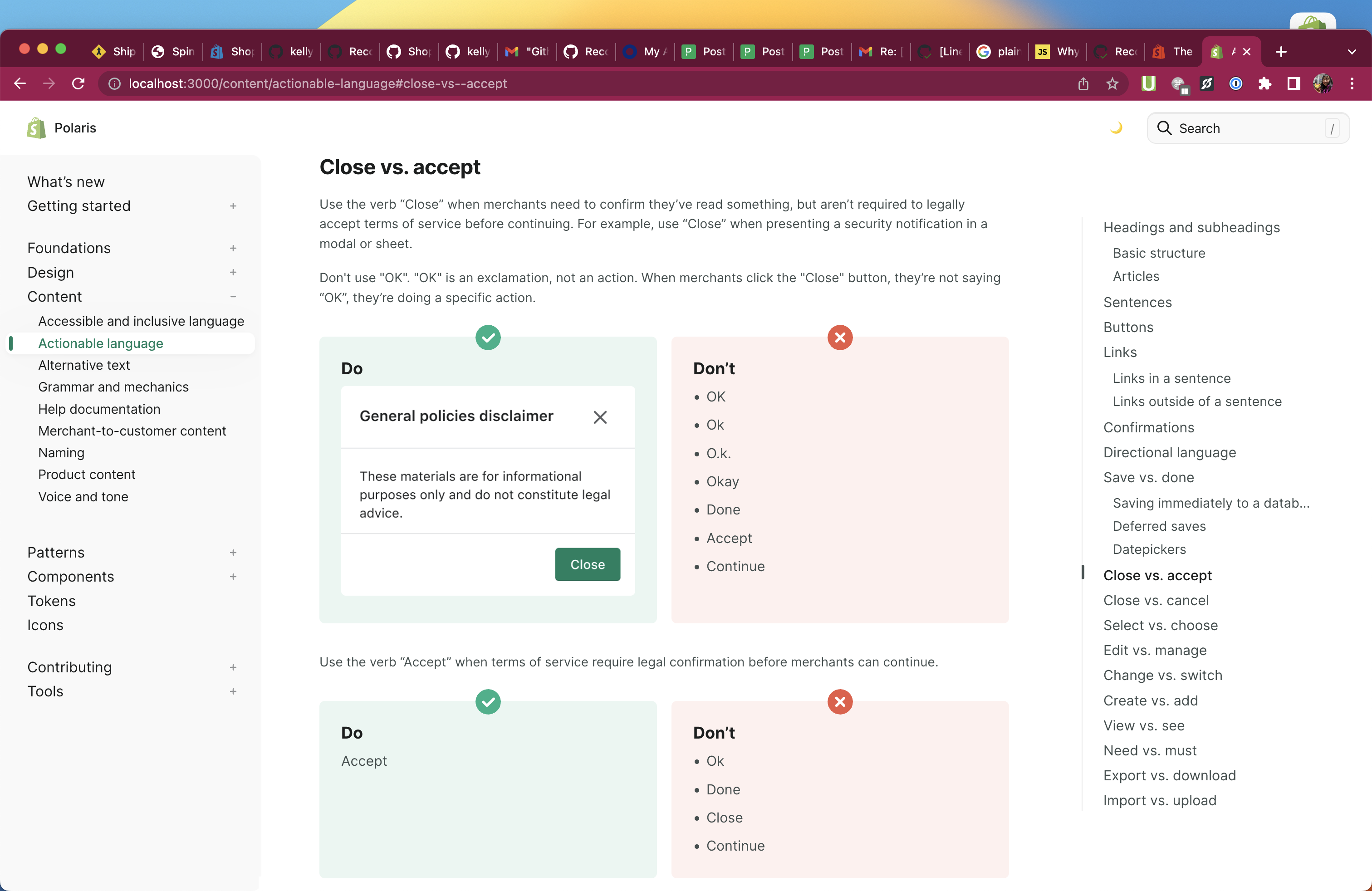Go to Voice and tone page
This screenshot has width=1372, height=891.
click(x=83, y=497)
